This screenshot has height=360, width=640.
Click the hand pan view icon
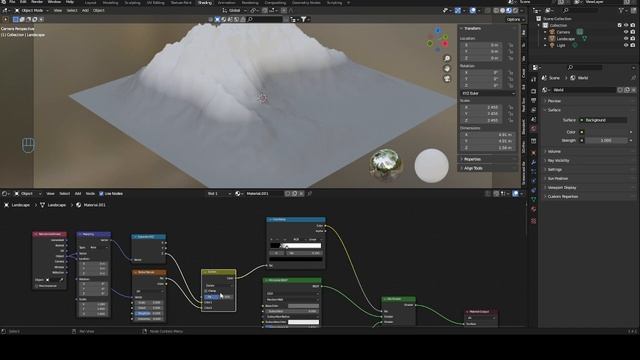[x=447, y=69]
